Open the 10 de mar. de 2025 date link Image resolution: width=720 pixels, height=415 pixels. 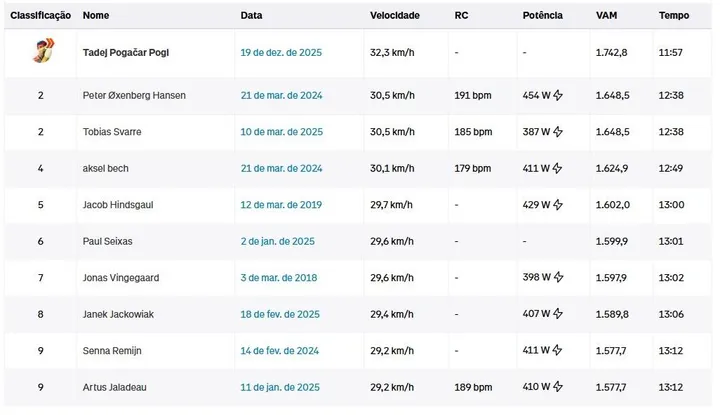point(281,132)
